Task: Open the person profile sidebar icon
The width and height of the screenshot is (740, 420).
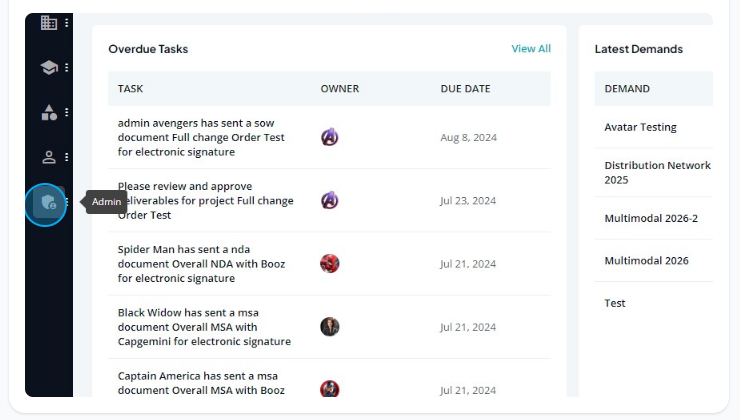Action: click(49, 157)
